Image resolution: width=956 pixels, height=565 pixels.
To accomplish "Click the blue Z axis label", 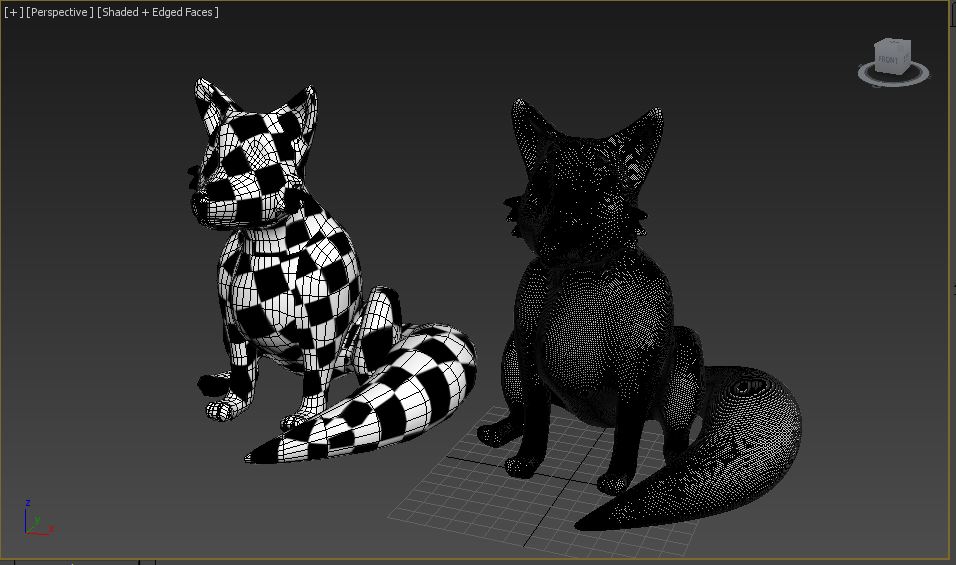I will click(x=28, y=503).
